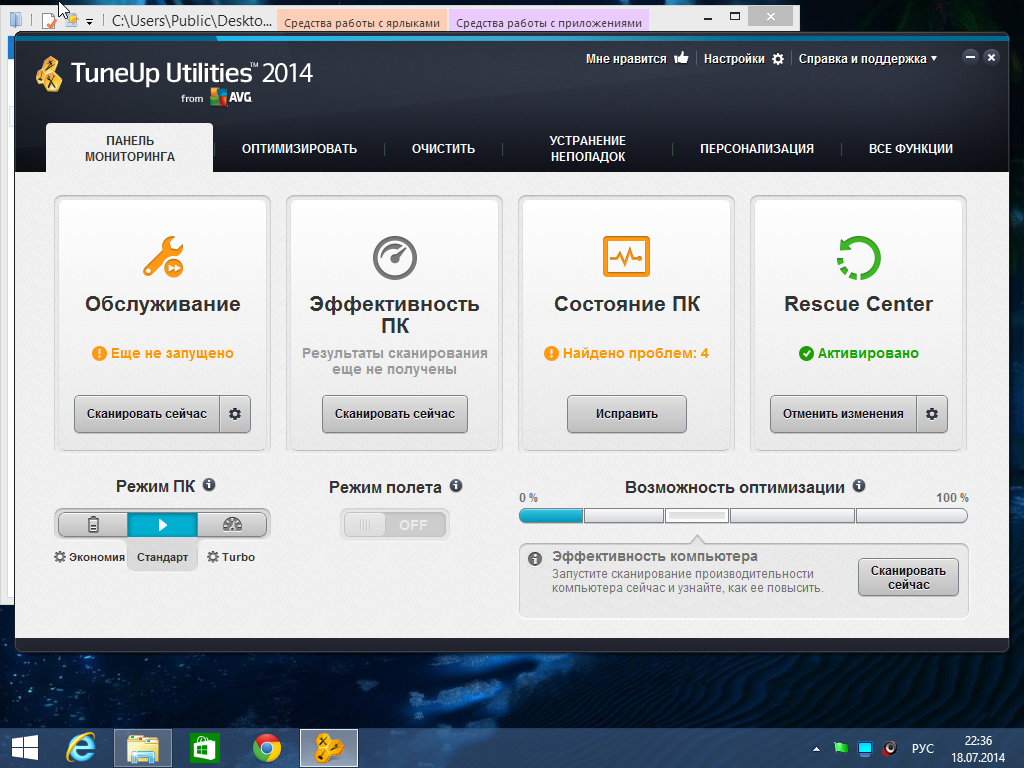Click the speaker volume tray icon

[889, 748]
